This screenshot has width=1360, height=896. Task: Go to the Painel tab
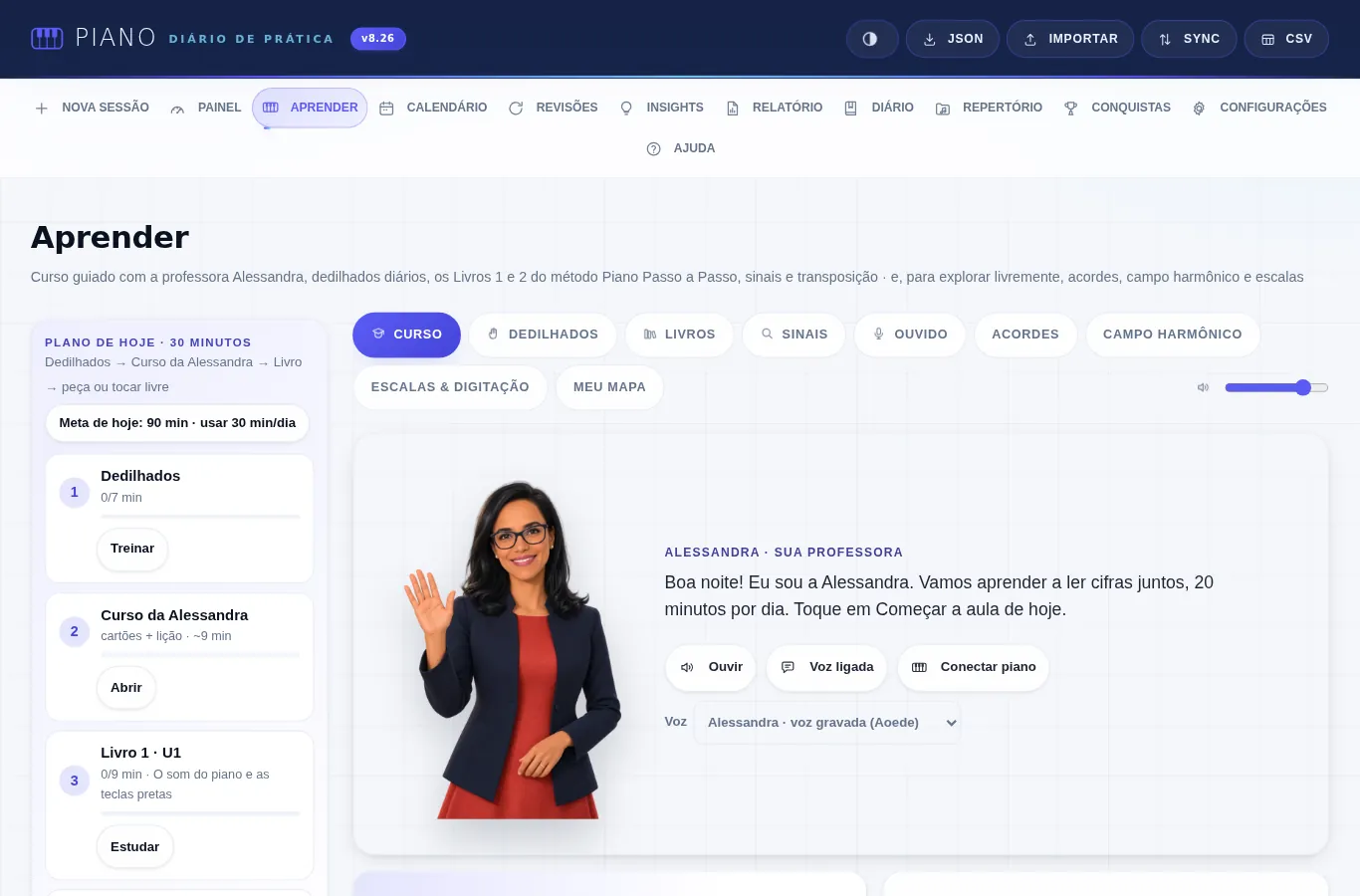click(205, 108)
